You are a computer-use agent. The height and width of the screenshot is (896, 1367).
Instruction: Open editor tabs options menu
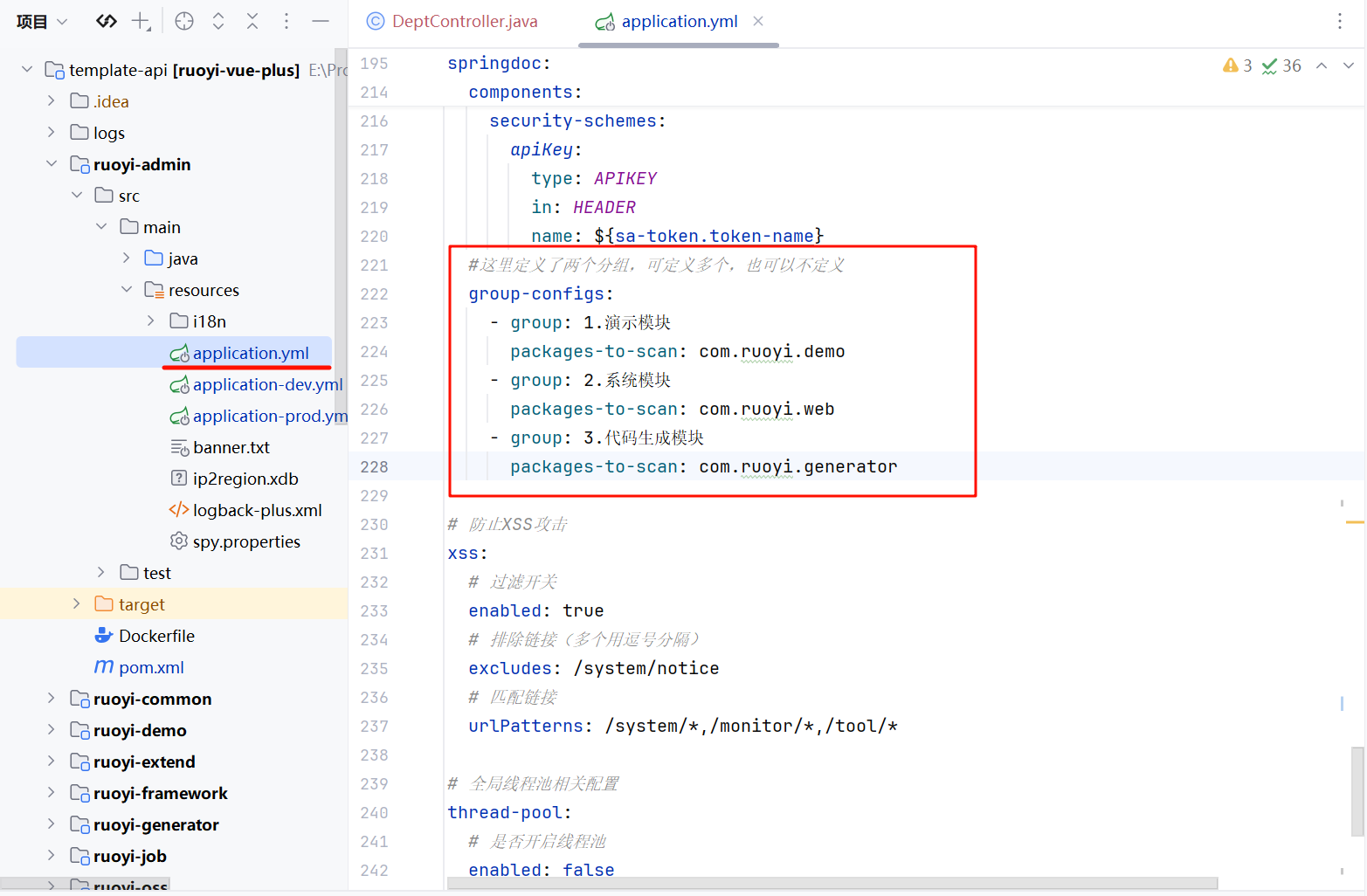1340,21
